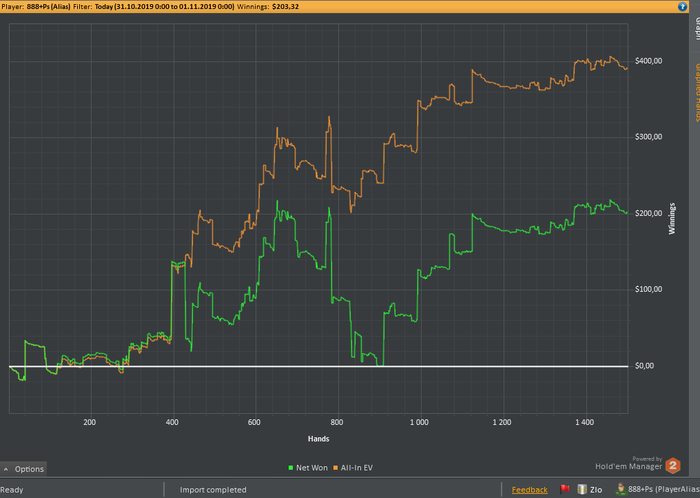Click the $100,00 y-axis label
This screenshot has width=700, height=498.
click(648, 289)
